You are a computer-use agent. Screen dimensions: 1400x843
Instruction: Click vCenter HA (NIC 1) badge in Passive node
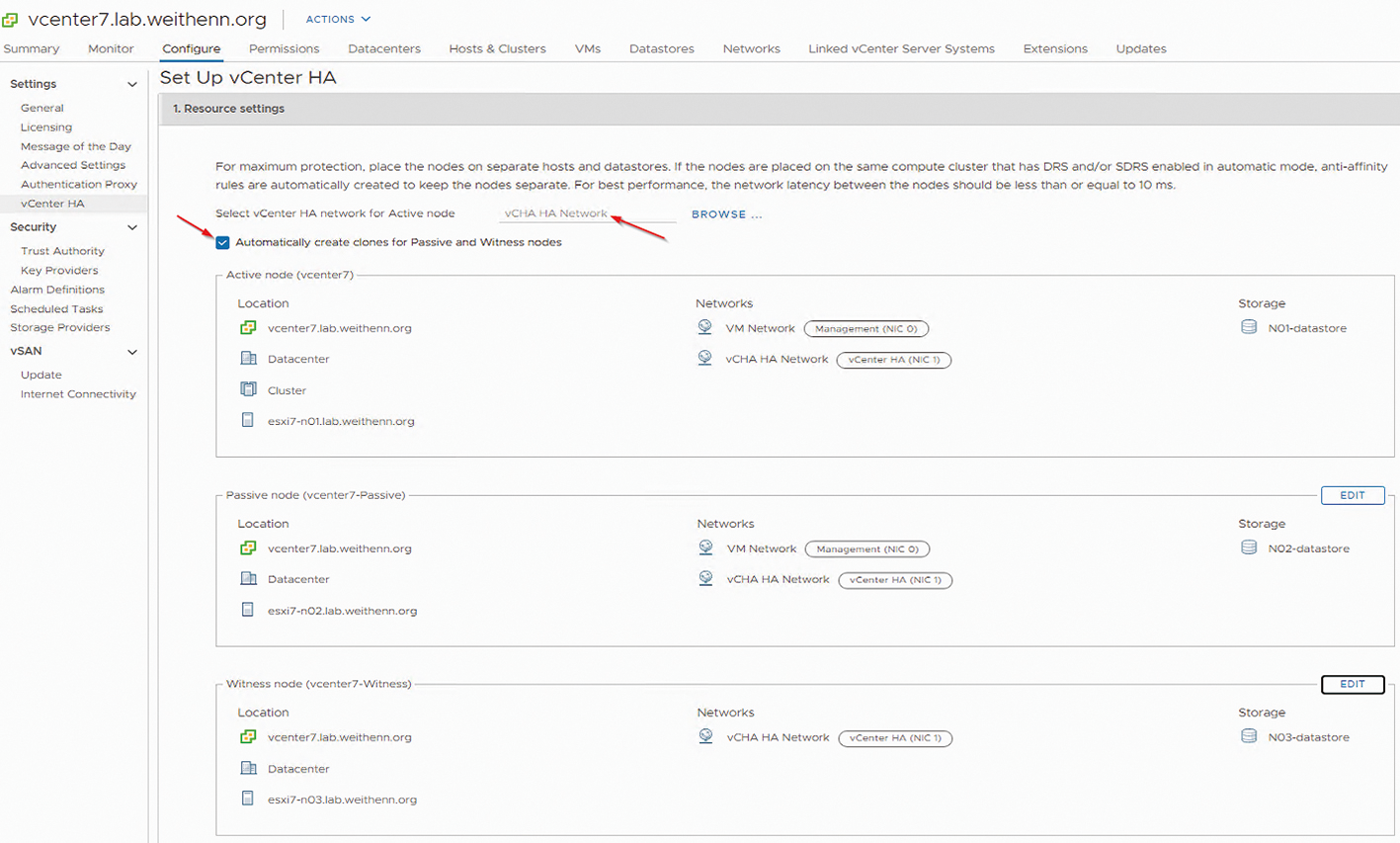coord(895,580)
